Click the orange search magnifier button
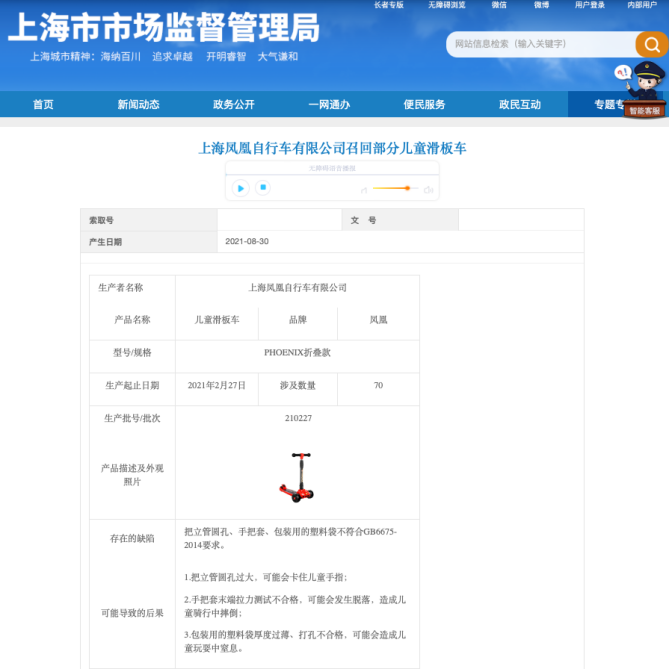This screenshot has width=669, height=669. coord(651,44)
